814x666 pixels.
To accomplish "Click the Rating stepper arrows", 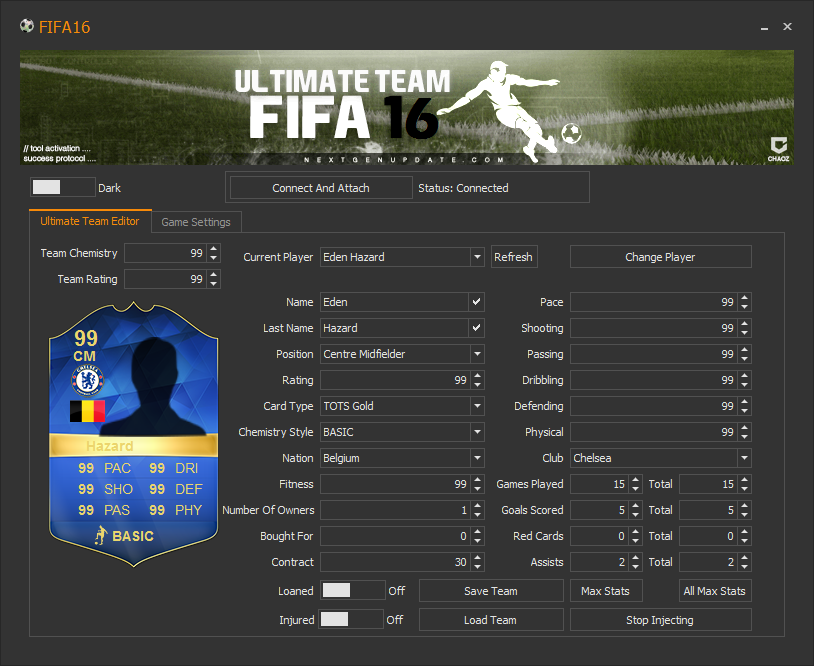I will (x=478, y=380).
